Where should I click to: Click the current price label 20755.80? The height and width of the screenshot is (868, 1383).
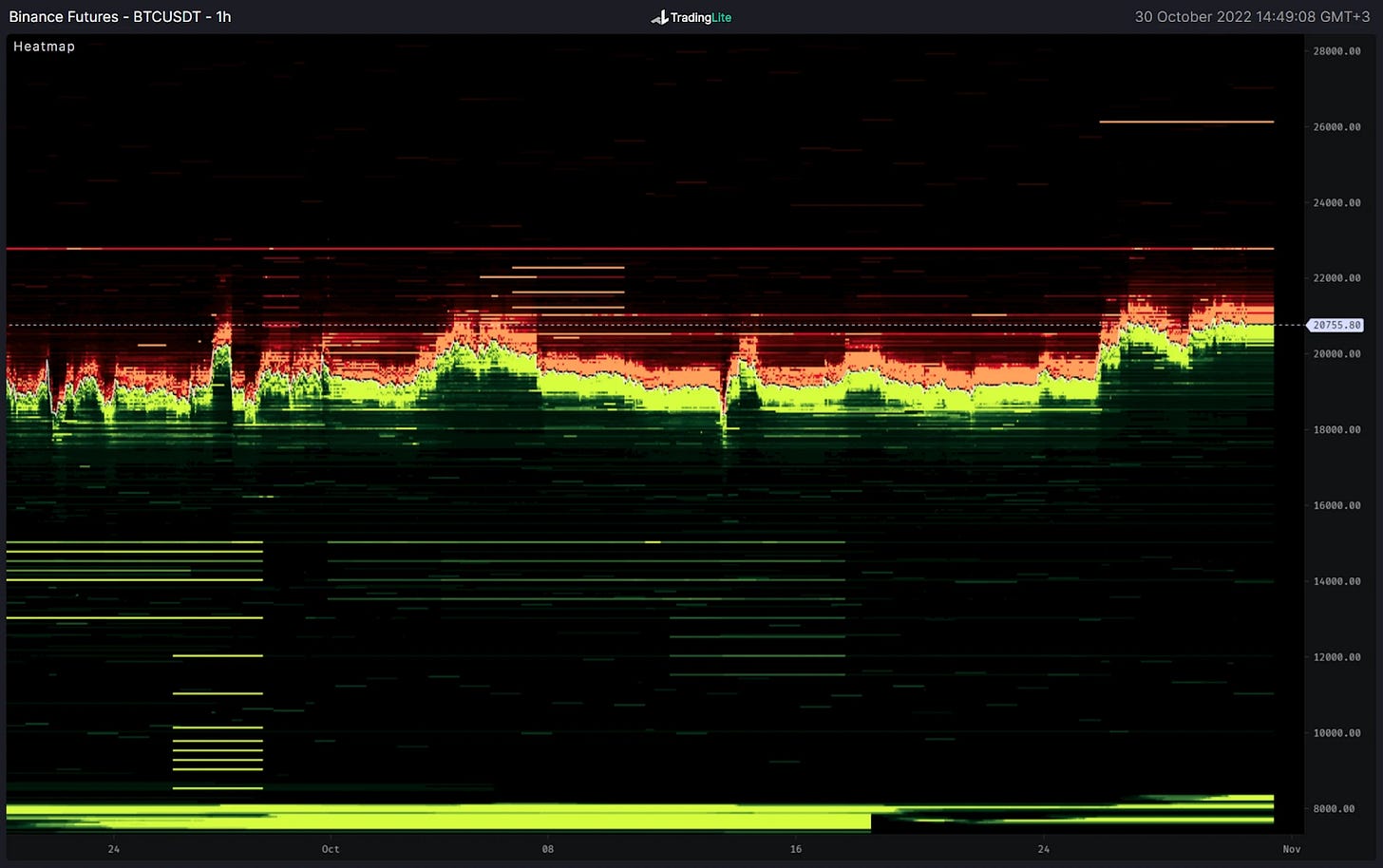point(1336,325)
